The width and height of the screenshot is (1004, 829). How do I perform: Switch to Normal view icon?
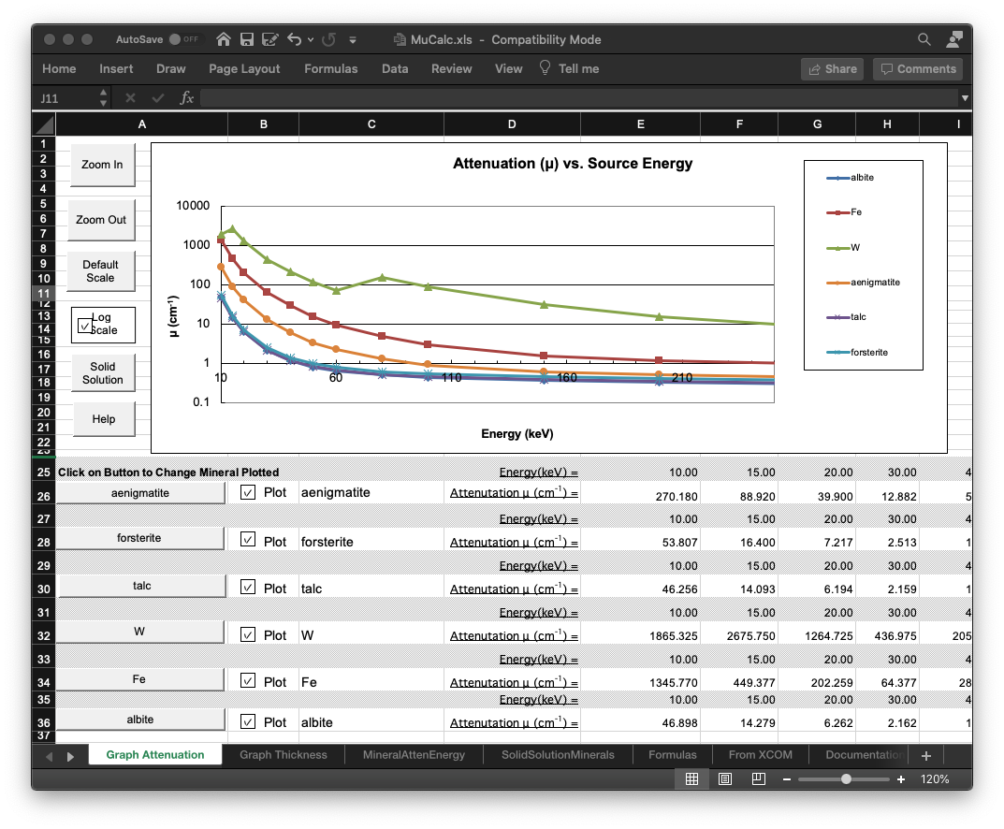(692, 779)
